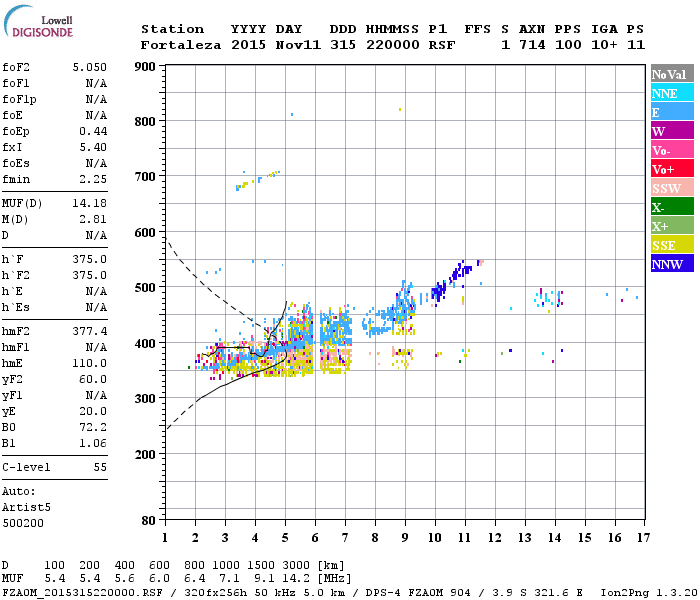The width and height of the screenshot is (700, 600).
Task: Click the foF2 value 5.050
Action: point(90,67)
